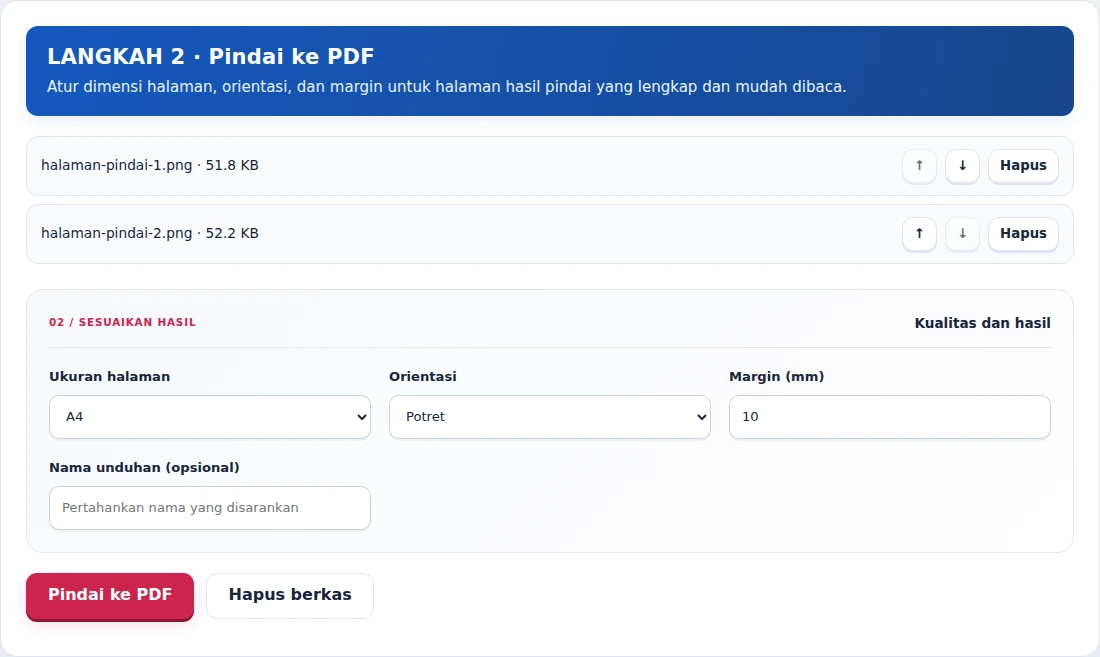This screenshot has height=657, width=1100.
Task: Select the halaman-pindai-2.png file name text
Action: (116, 233)
